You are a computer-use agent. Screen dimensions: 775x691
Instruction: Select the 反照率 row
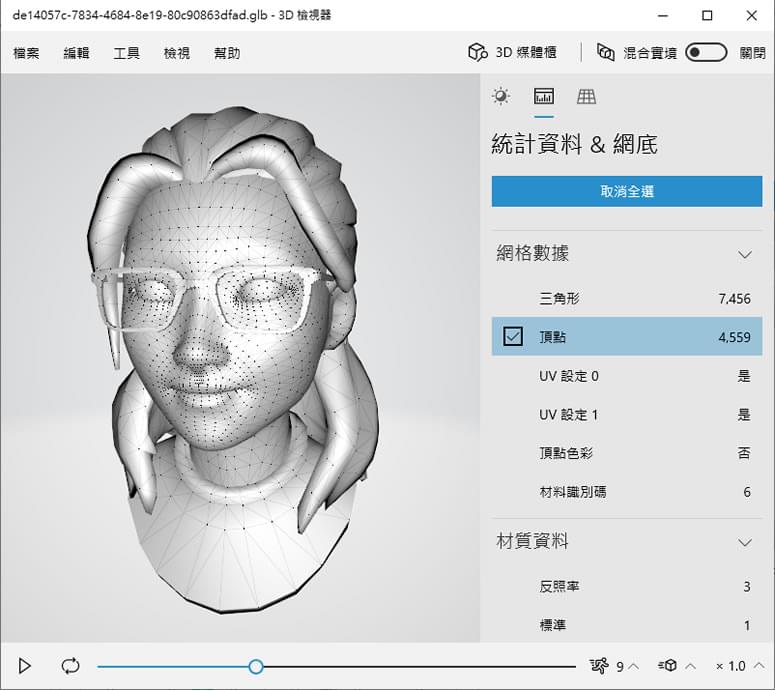click(x=627, y=586)
